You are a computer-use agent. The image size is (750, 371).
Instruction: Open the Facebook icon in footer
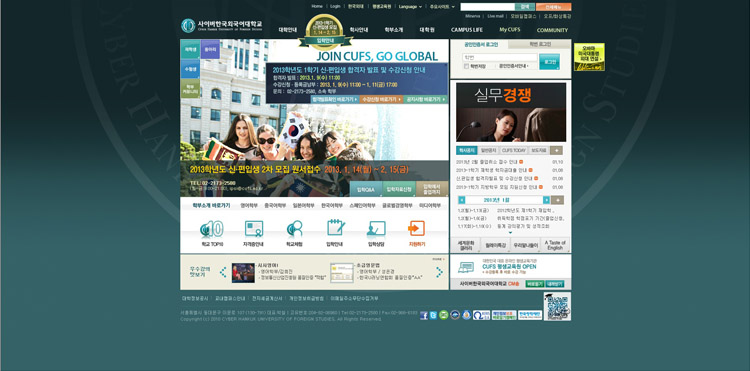(x=424, y=316)
